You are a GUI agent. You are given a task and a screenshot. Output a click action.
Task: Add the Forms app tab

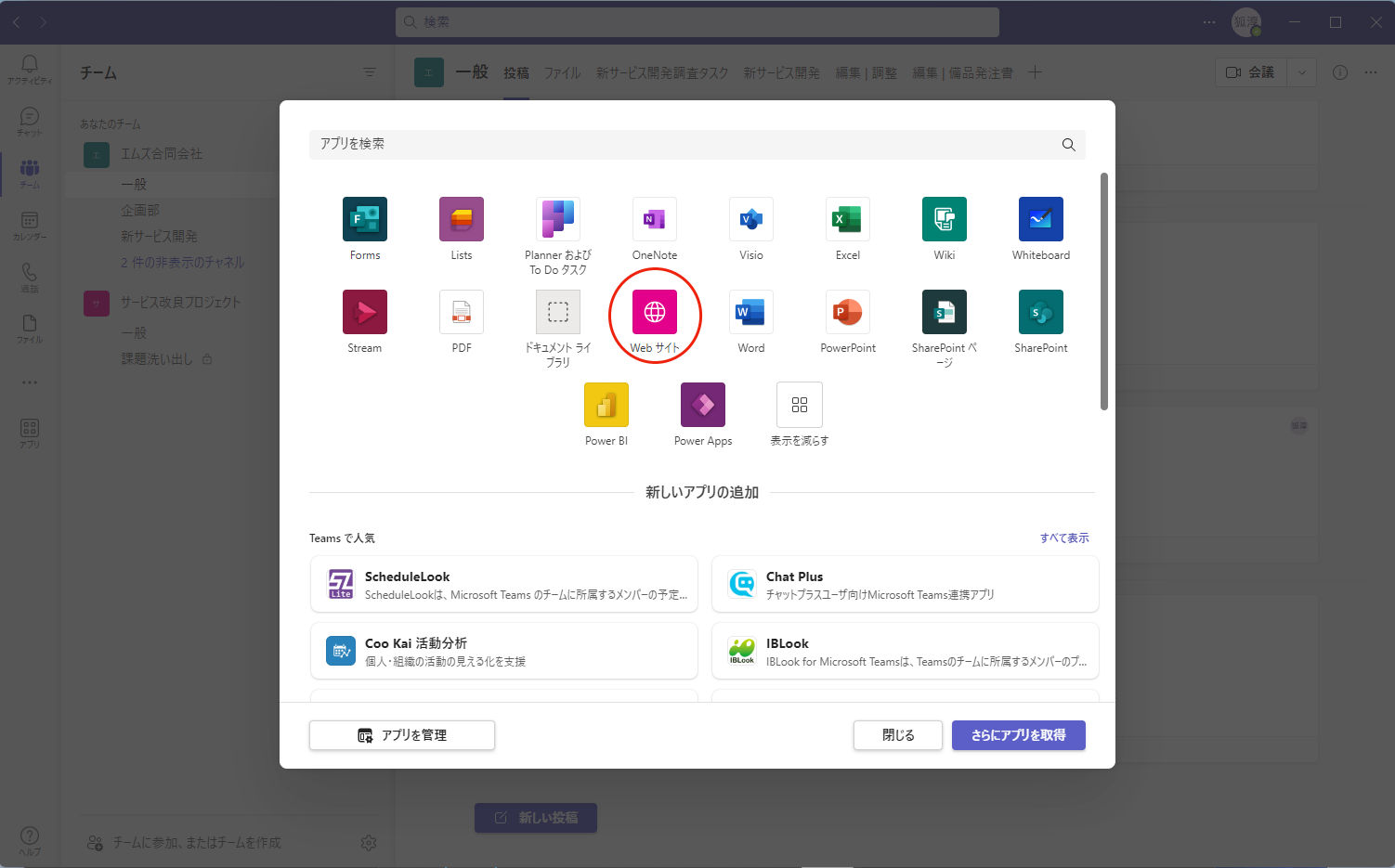coord(365,219)
